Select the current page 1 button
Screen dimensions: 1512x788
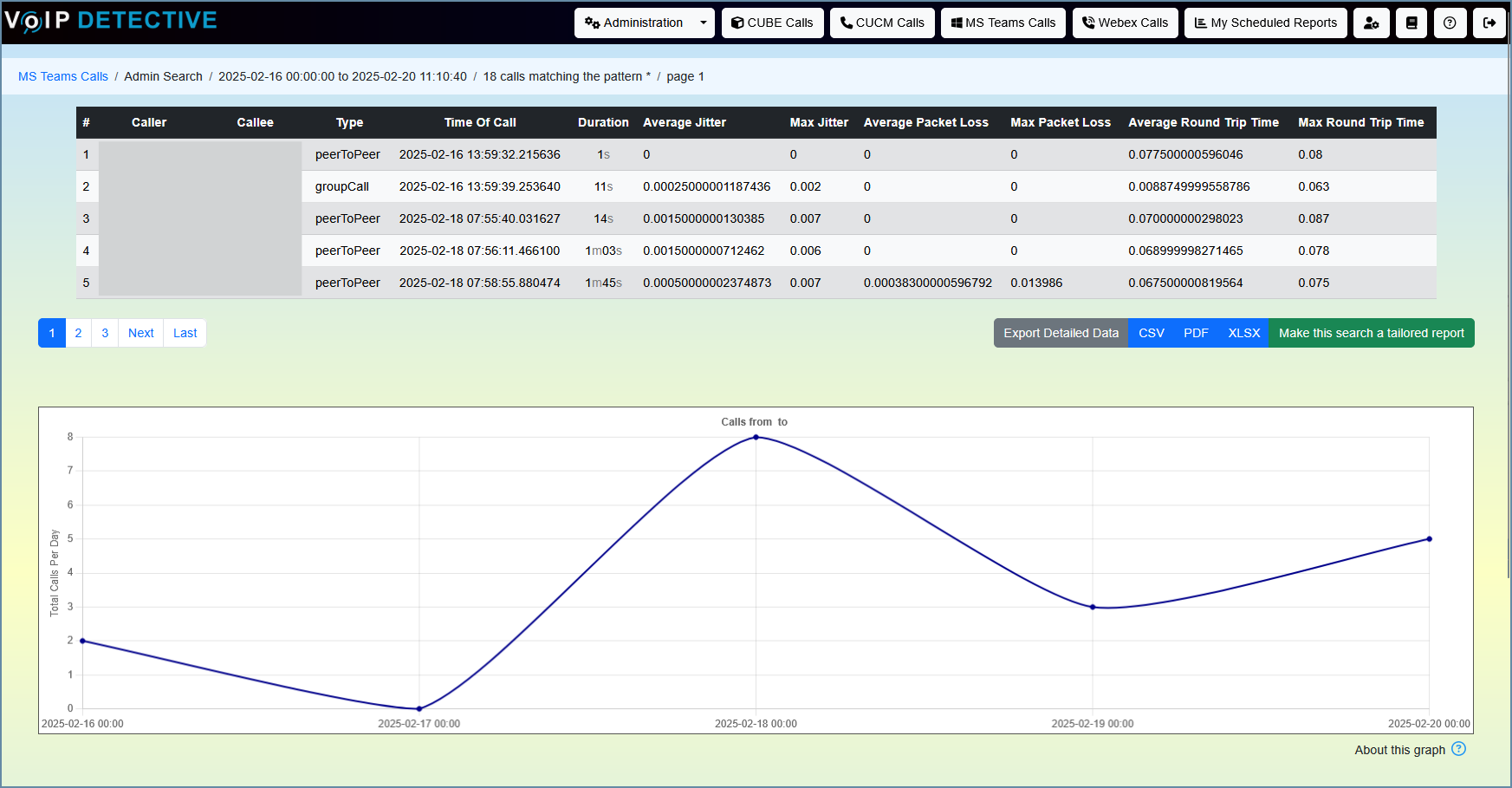click(52, 333)
